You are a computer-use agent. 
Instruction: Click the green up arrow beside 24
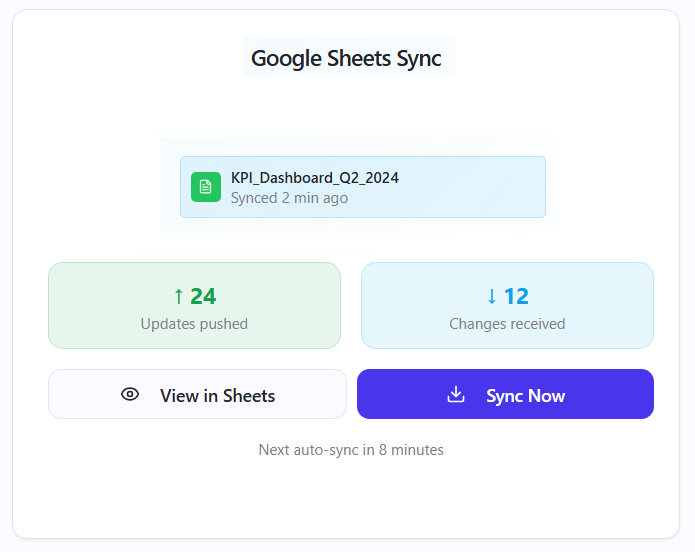pyautogui.click(x=179, y=296)
